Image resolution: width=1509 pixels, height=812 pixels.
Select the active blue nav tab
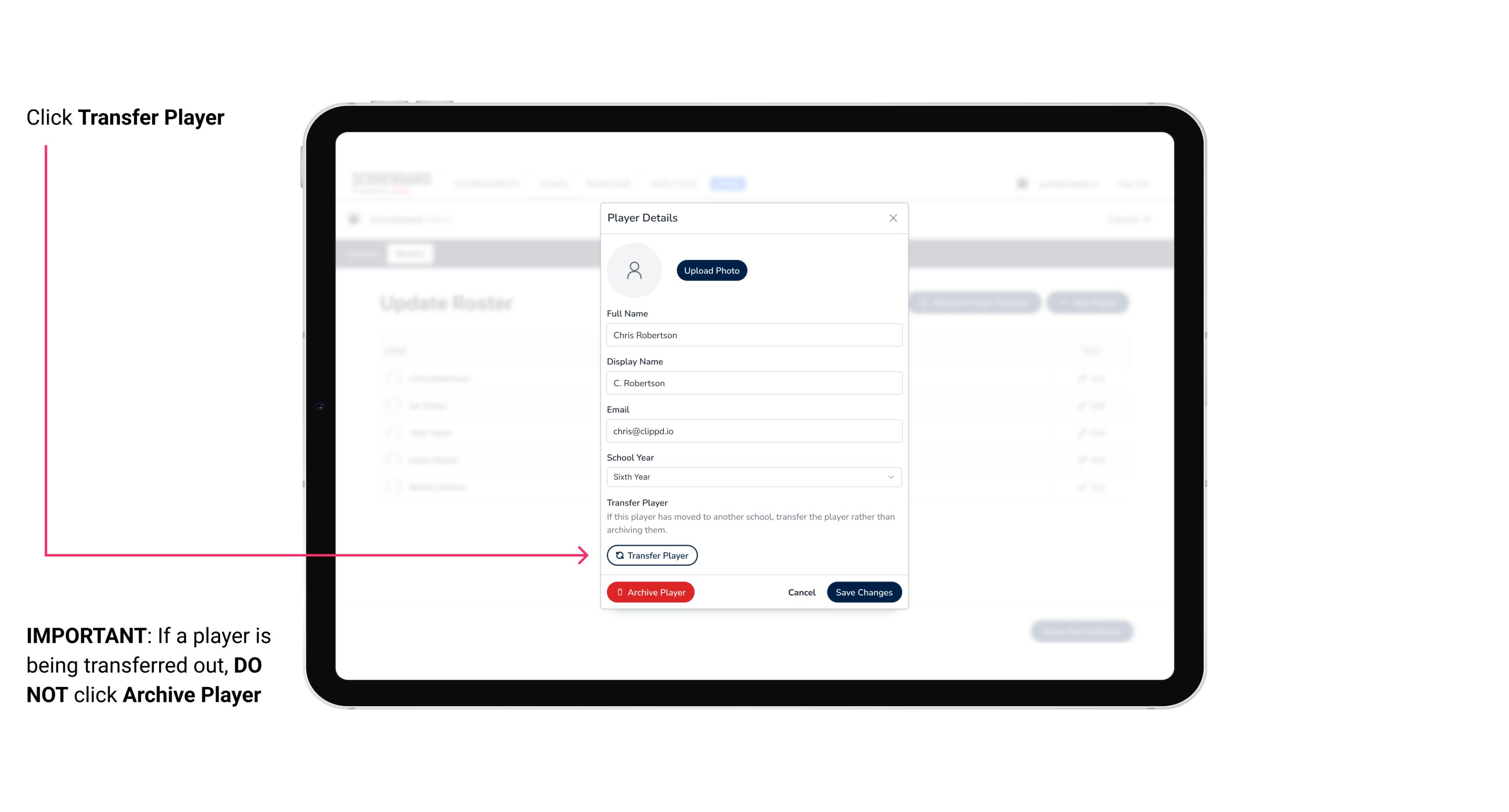pyautogui.click(x=729, y=183)
